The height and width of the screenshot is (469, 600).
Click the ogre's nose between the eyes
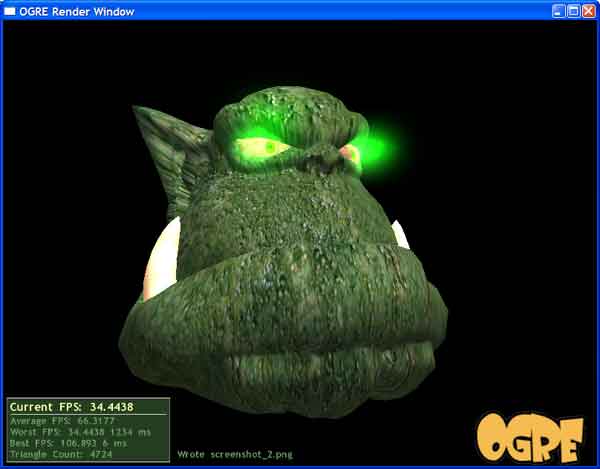point(320,159)
